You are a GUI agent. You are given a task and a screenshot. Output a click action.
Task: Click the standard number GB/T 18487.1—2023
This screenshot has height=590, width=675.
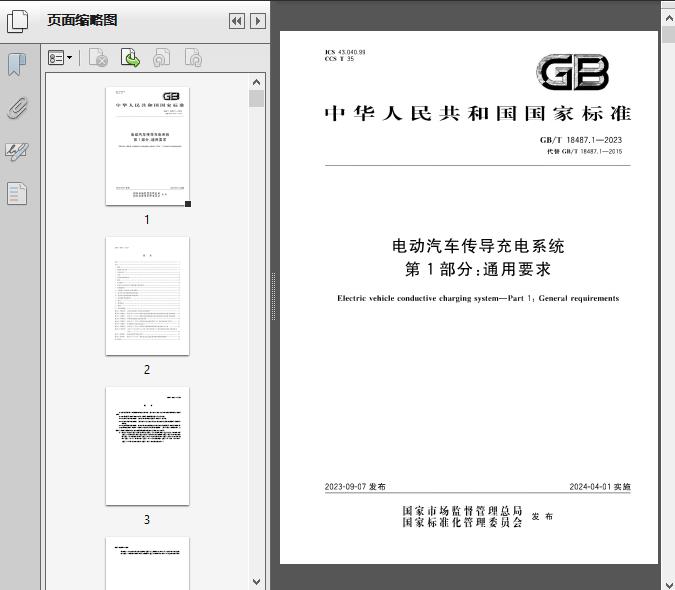pyautogui.click(x=581, y=140)
